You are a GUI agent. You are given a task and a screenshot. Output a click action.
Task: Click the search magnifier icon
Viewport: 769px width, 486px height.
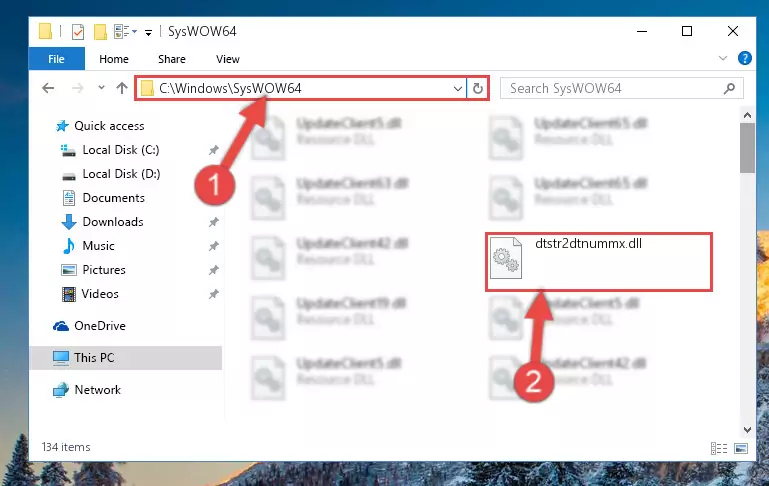click(x=729, y=88)
